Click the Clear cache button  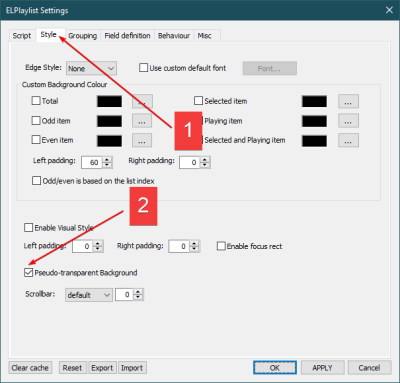click(x=30, y=368)
